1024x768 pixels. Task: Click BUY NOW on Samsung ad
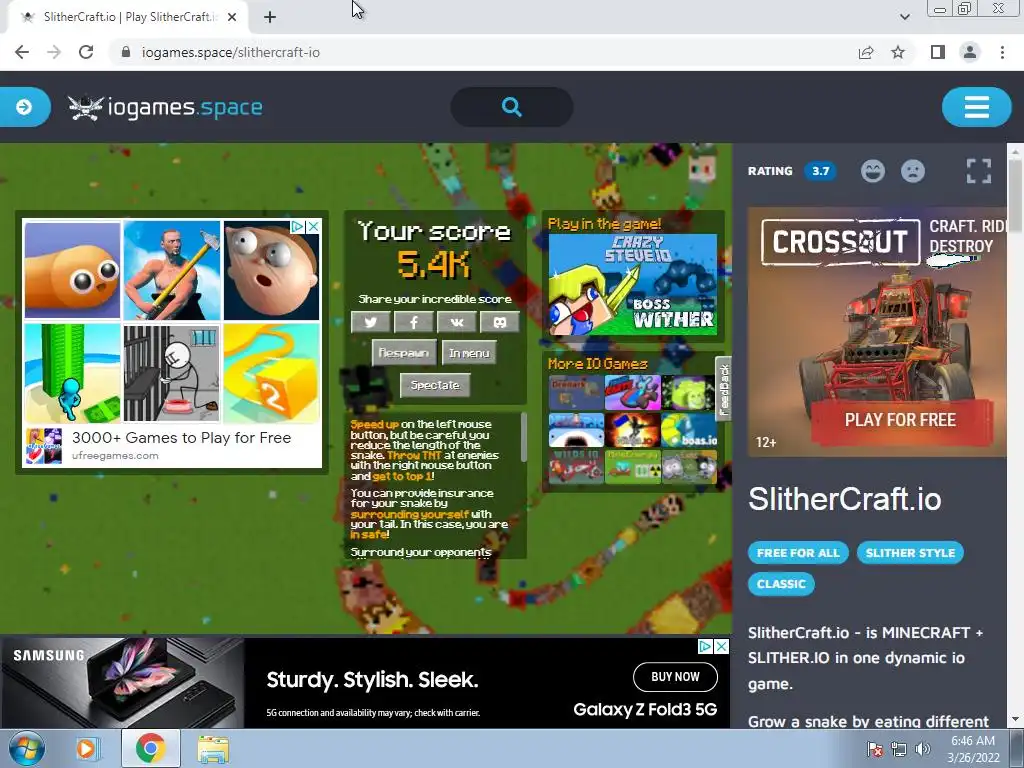pyautogui.click(x=675, y=677)
